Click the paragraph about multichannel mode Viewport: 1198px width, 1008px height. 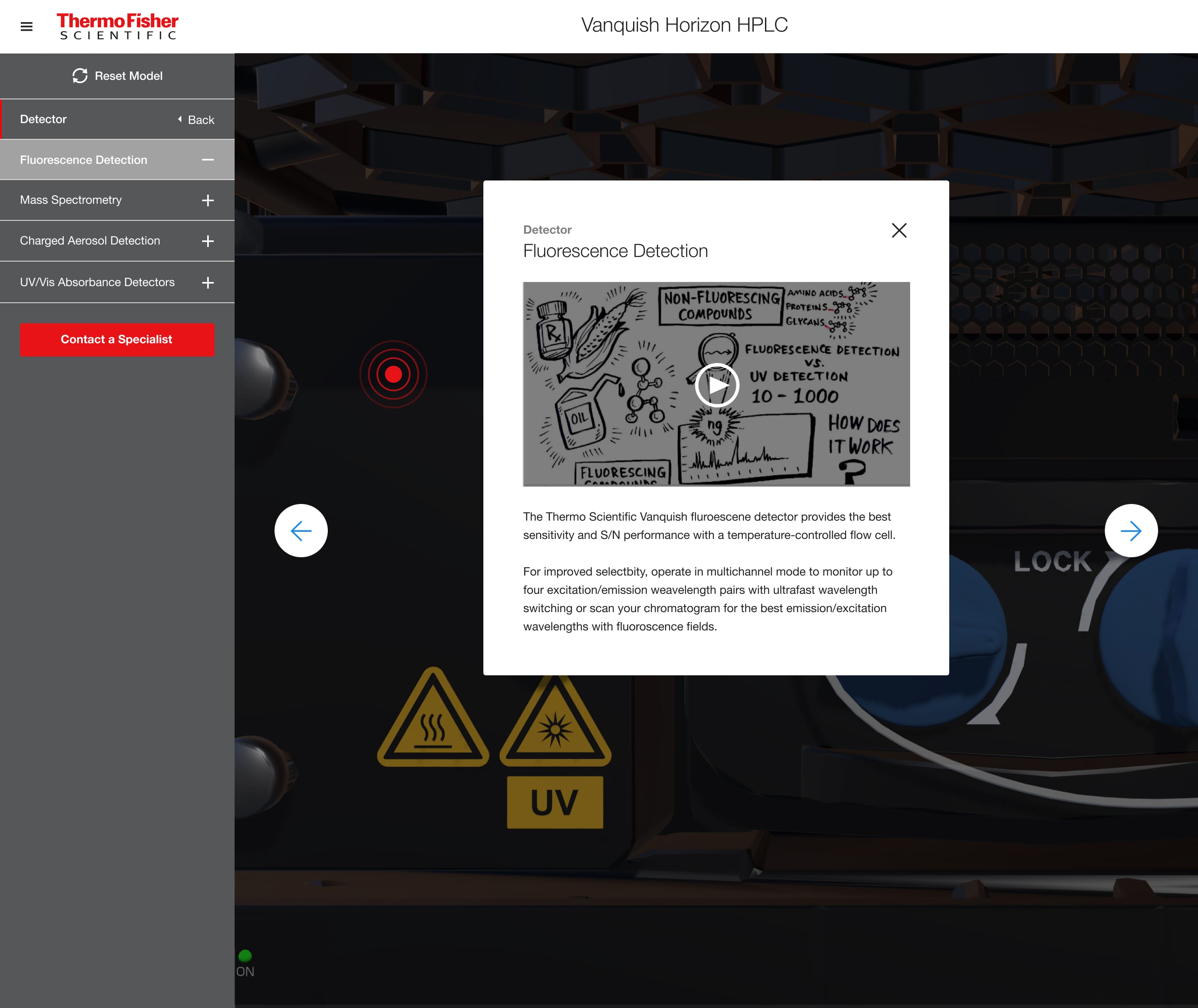coord(708,599)
